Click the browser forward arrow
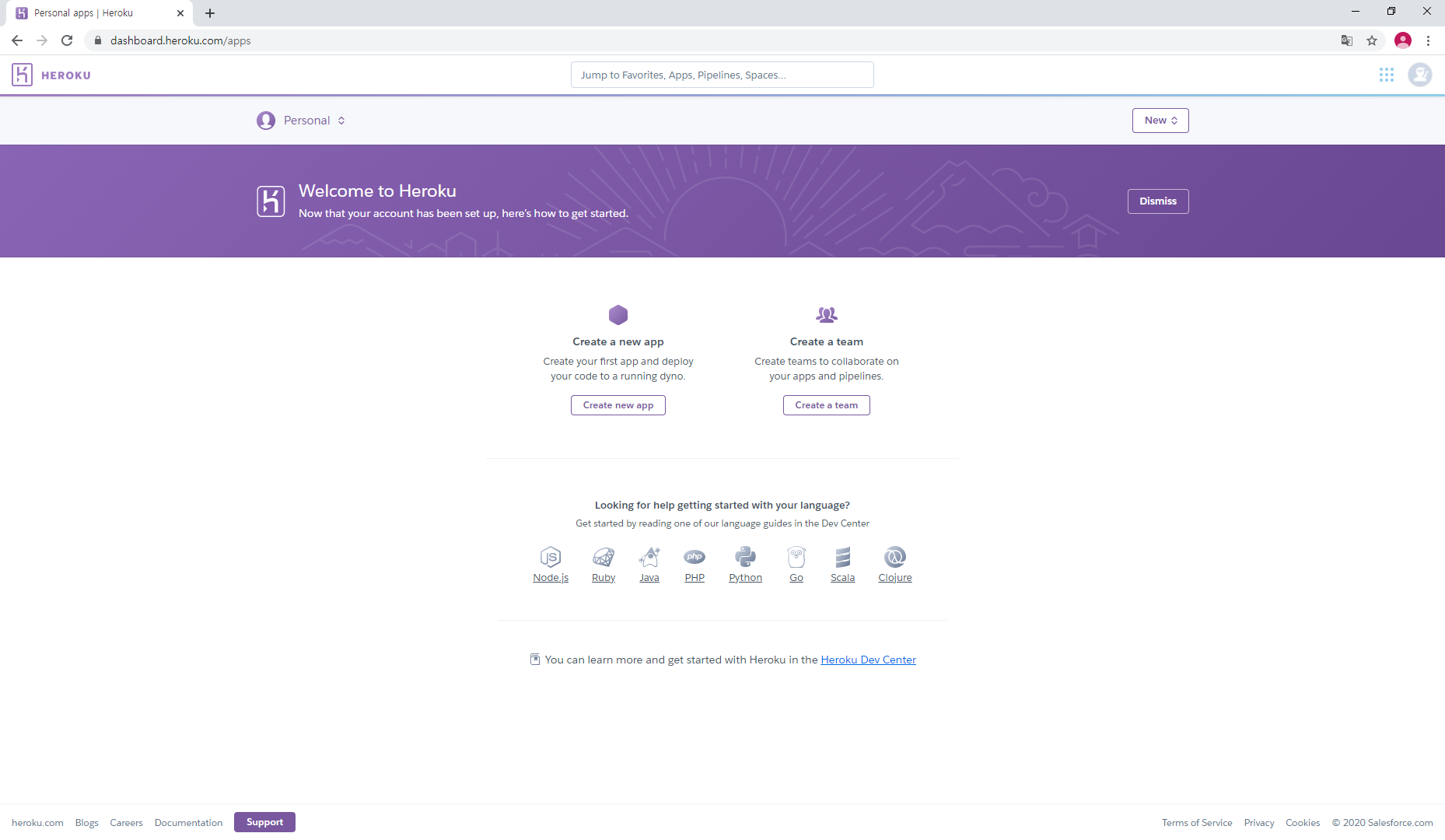1445x840 pixels. 42,40
